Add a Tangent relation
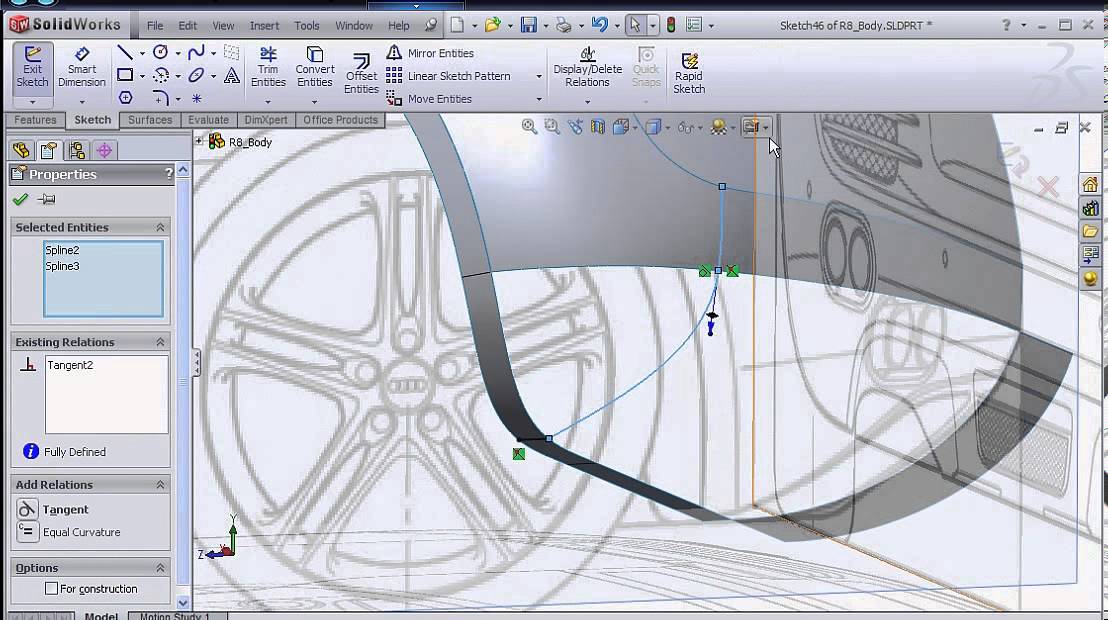Viewport: 1108px width, 620px height. (54, 509)
